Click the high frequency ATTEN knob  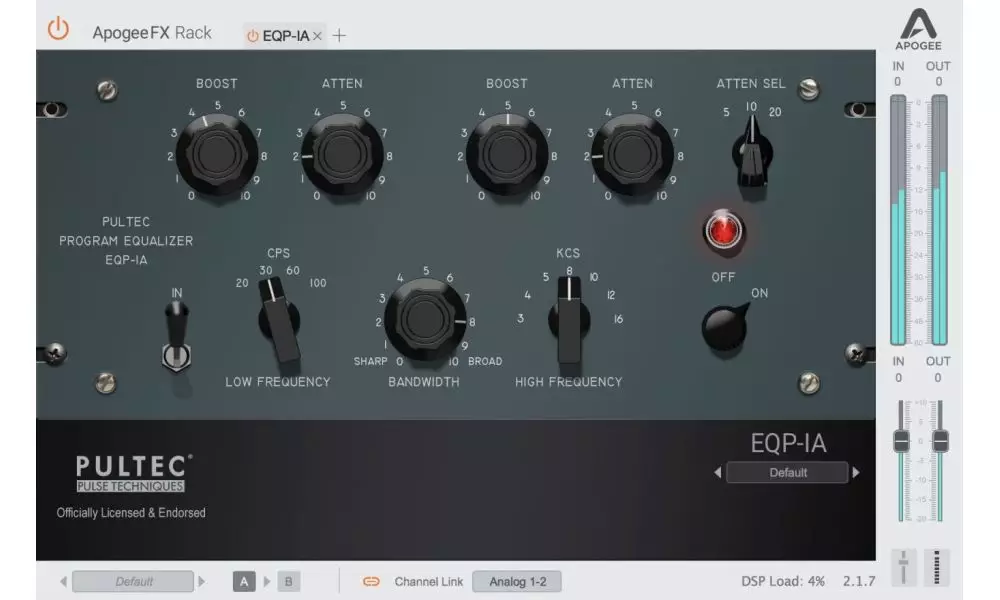tap(632, 155)
